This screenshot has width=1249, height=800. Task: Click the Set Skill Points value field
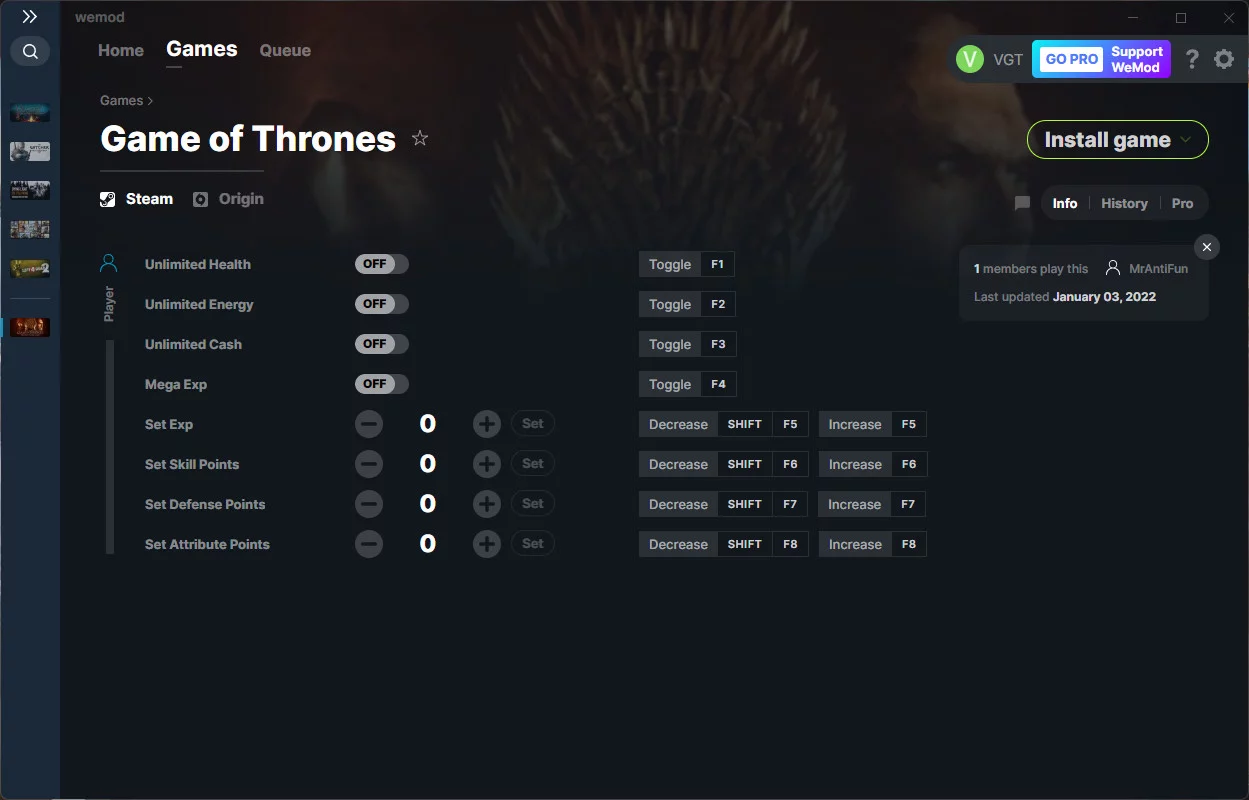pyautogui.click(x=428, y=464)
